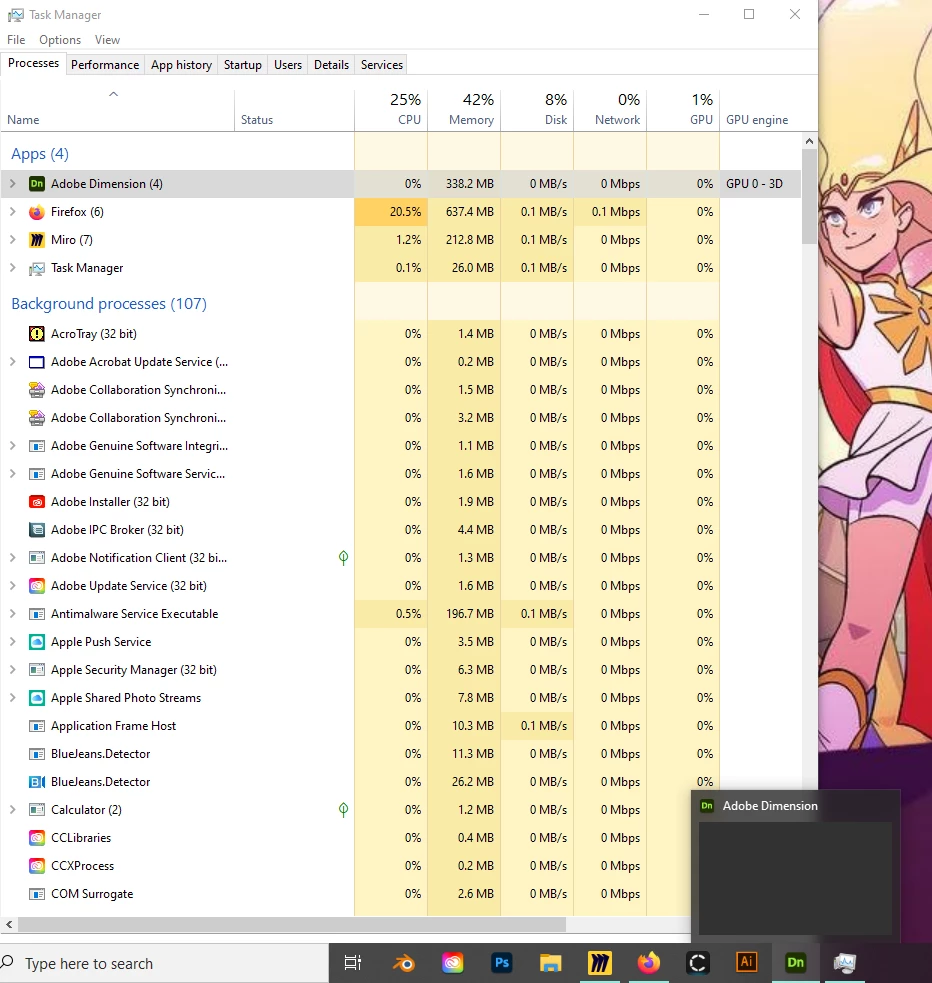Click the CCLibraries process icon
Viewport: 932px width, 983px height.
pos(37,838)
